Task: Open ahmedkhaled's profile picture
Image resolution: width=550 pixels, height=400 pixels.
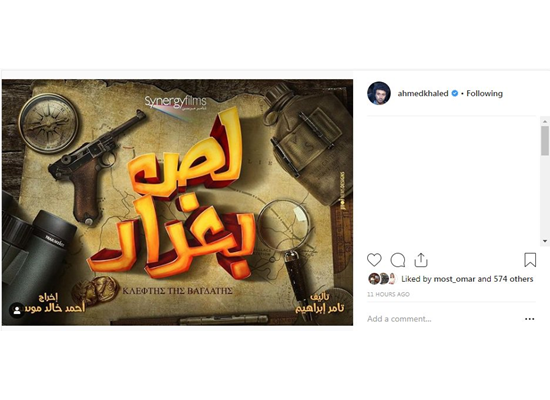Action: pos(379,93)
